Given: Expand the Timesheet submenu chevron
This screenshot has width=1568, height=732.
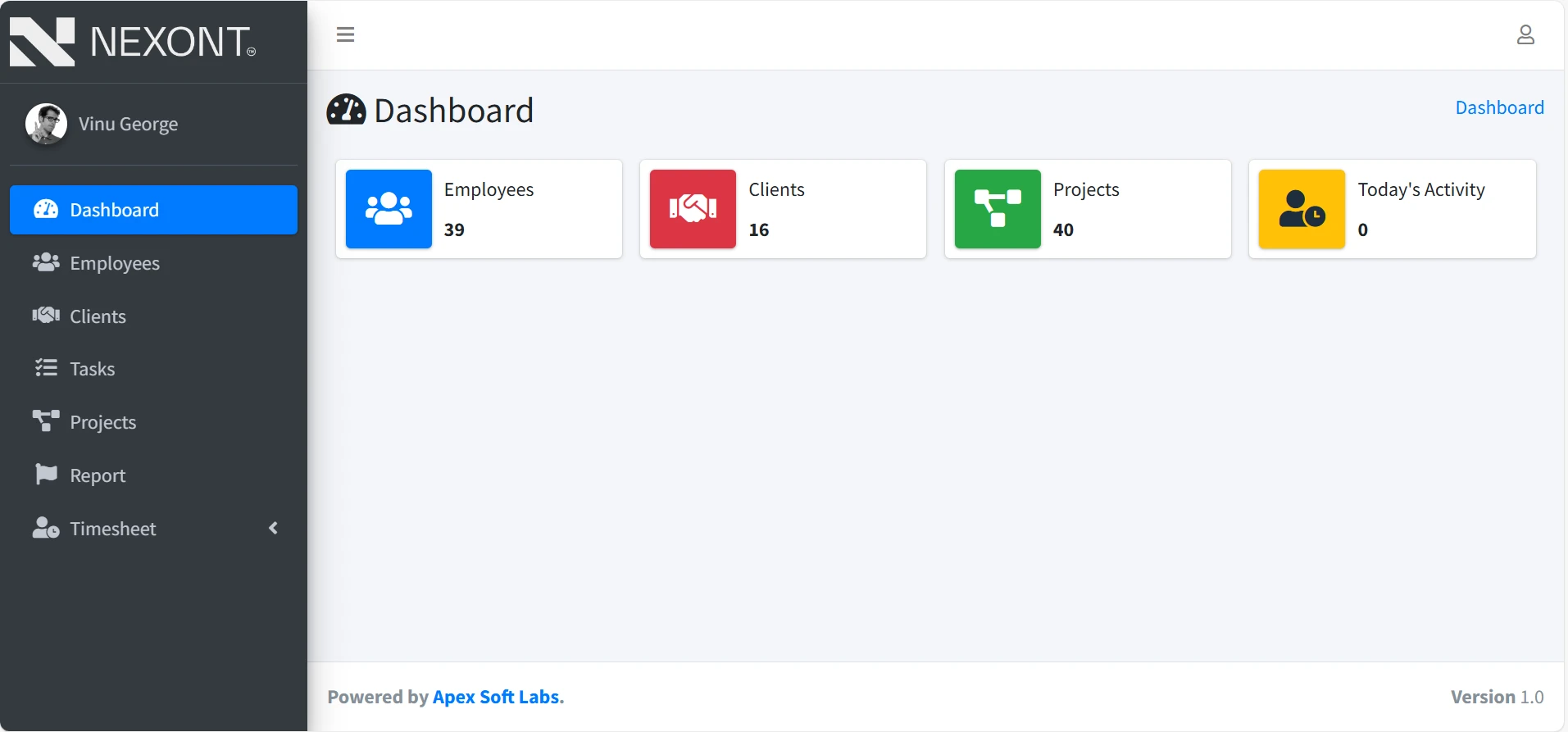Looking at the screenshot, I should point(274,529).
